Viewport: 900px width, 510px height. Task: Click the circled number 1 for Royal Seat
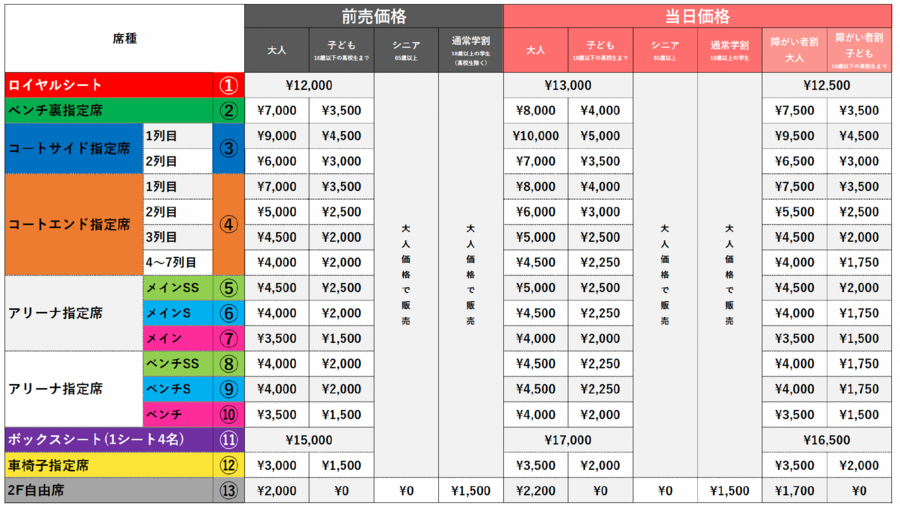click(x=229, y=86)
